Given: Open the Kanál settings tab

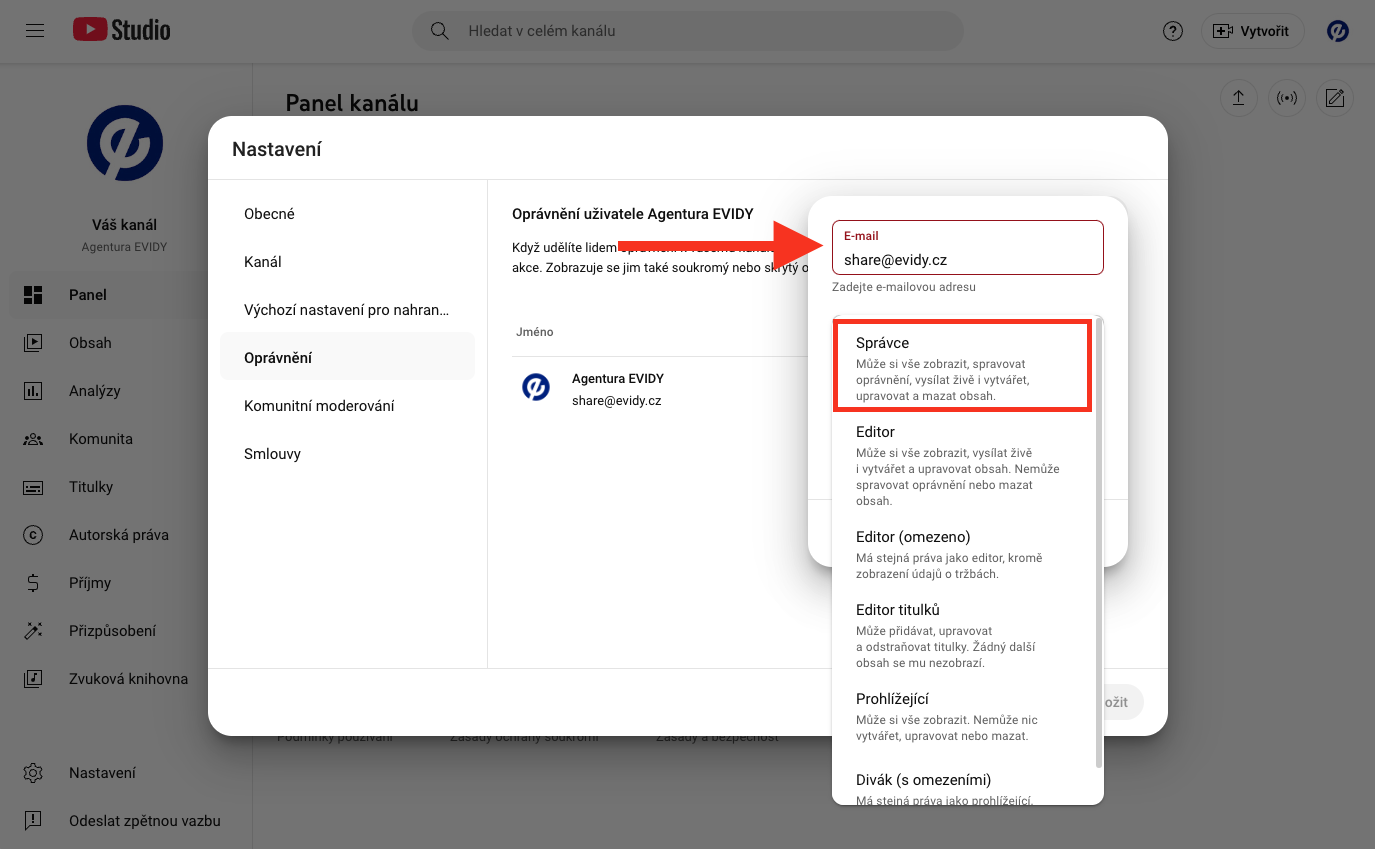Looking at the screenshot, I should tap(347, 262).
